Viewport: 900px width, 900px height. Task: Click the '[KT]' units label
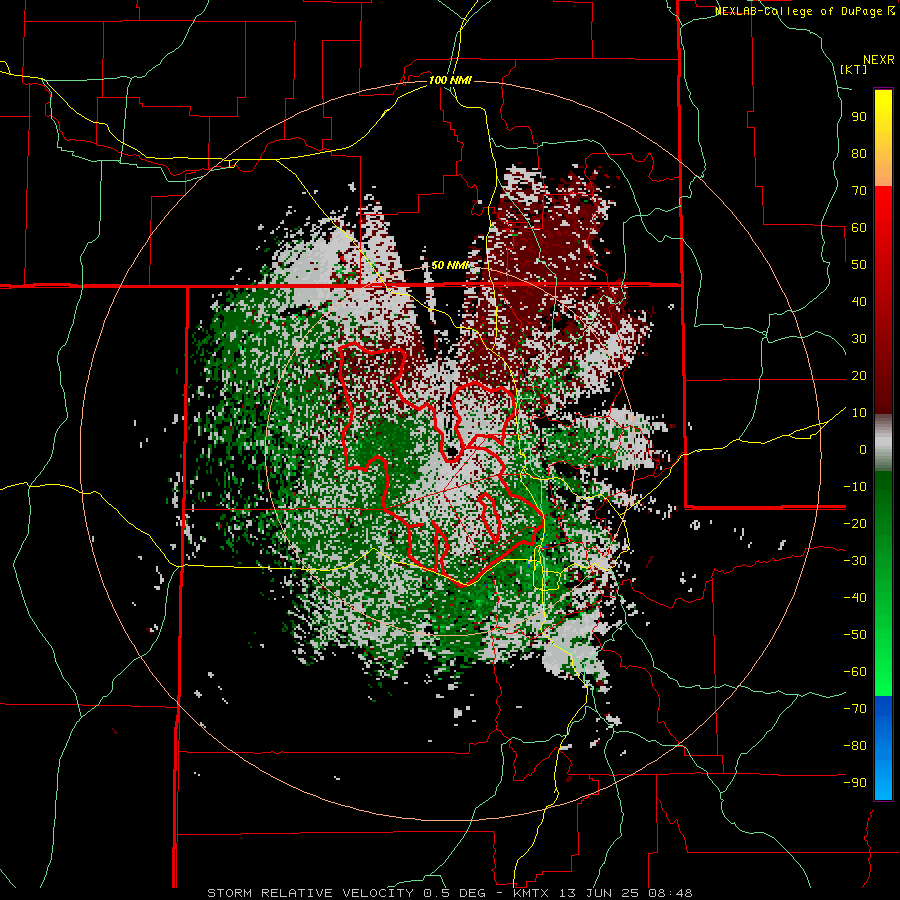tap(853, 69)
